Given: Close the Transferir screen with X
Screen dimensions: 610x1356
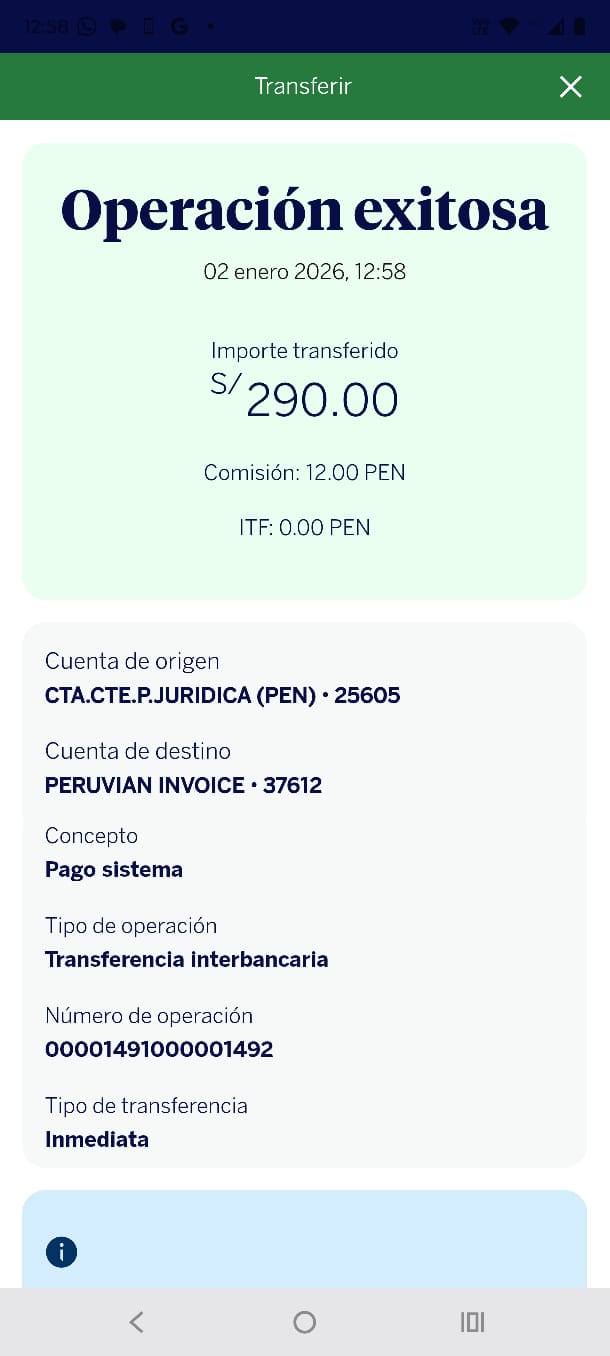Looking at the screenshot, I should 570,87.
